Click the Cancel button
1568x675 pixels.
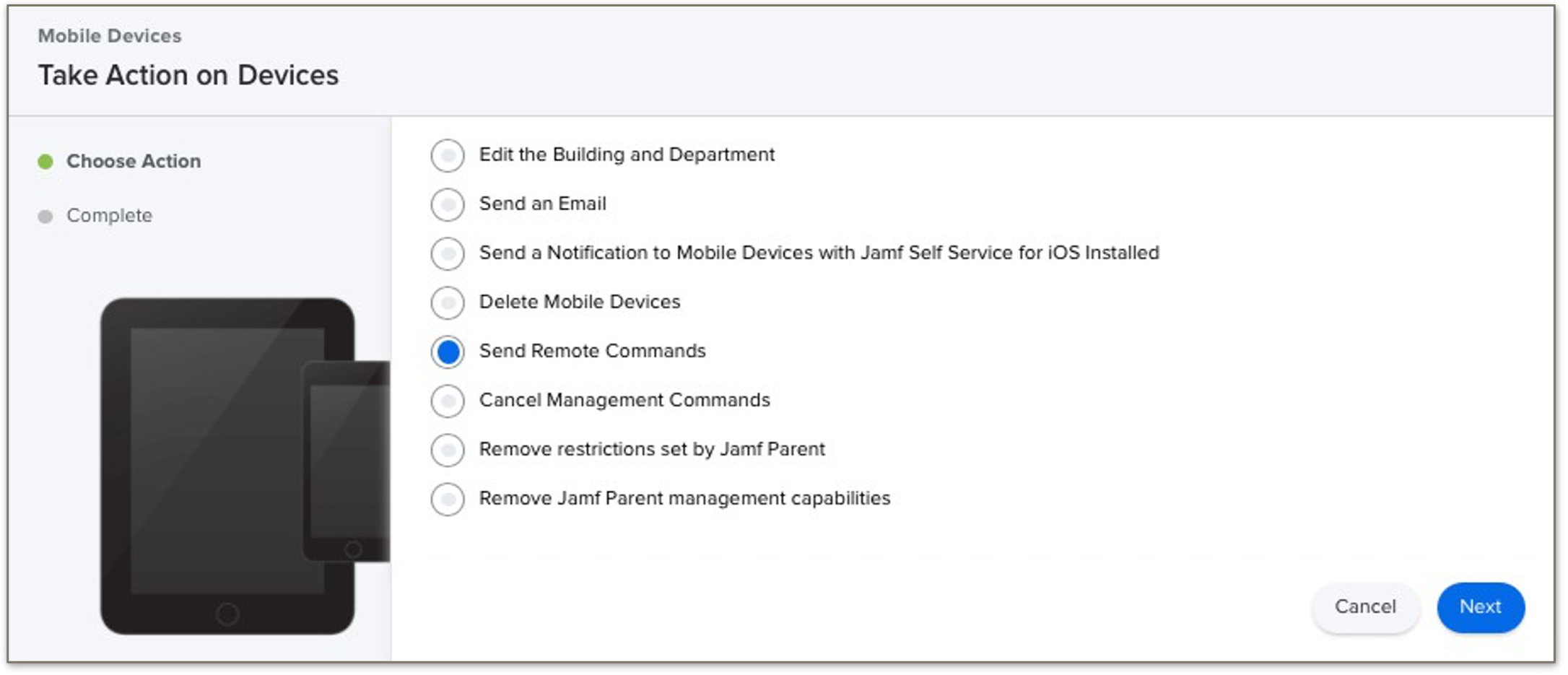tap(1364, 607)
